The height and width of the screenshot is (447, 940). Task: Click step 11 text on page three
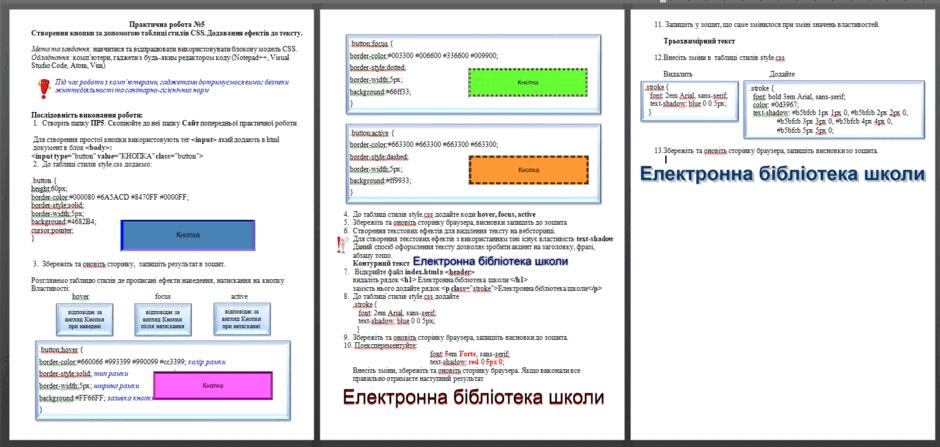(x=766, y=25)
